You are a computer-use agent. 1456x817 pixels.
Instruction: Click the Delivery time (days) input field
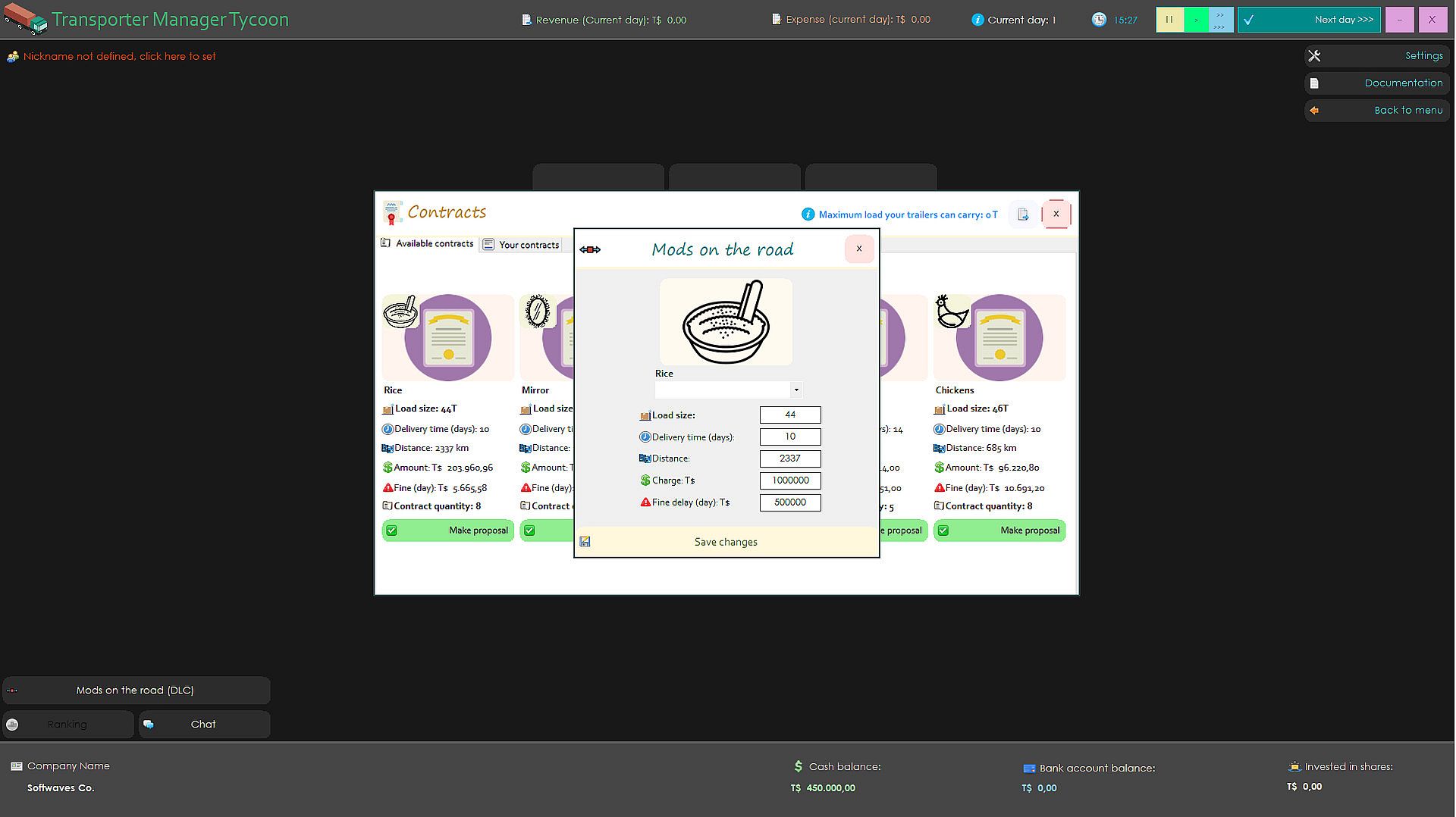pos(790,437)
